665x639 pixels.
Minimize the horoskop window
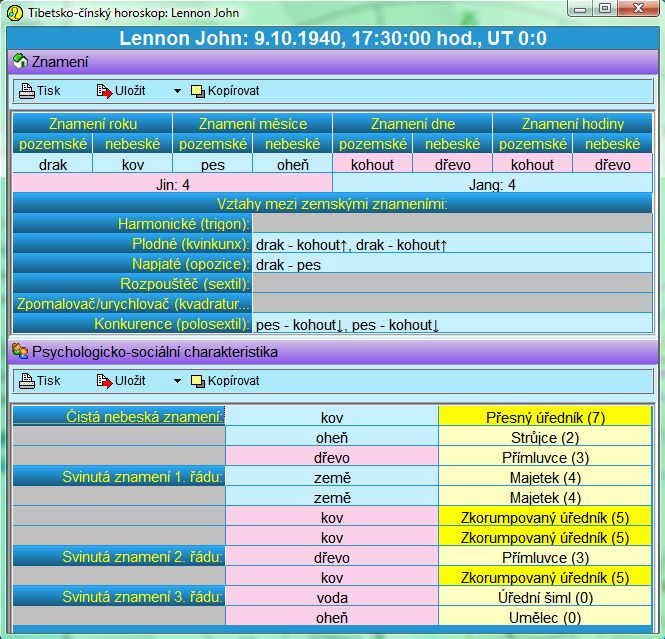[580, 8]
